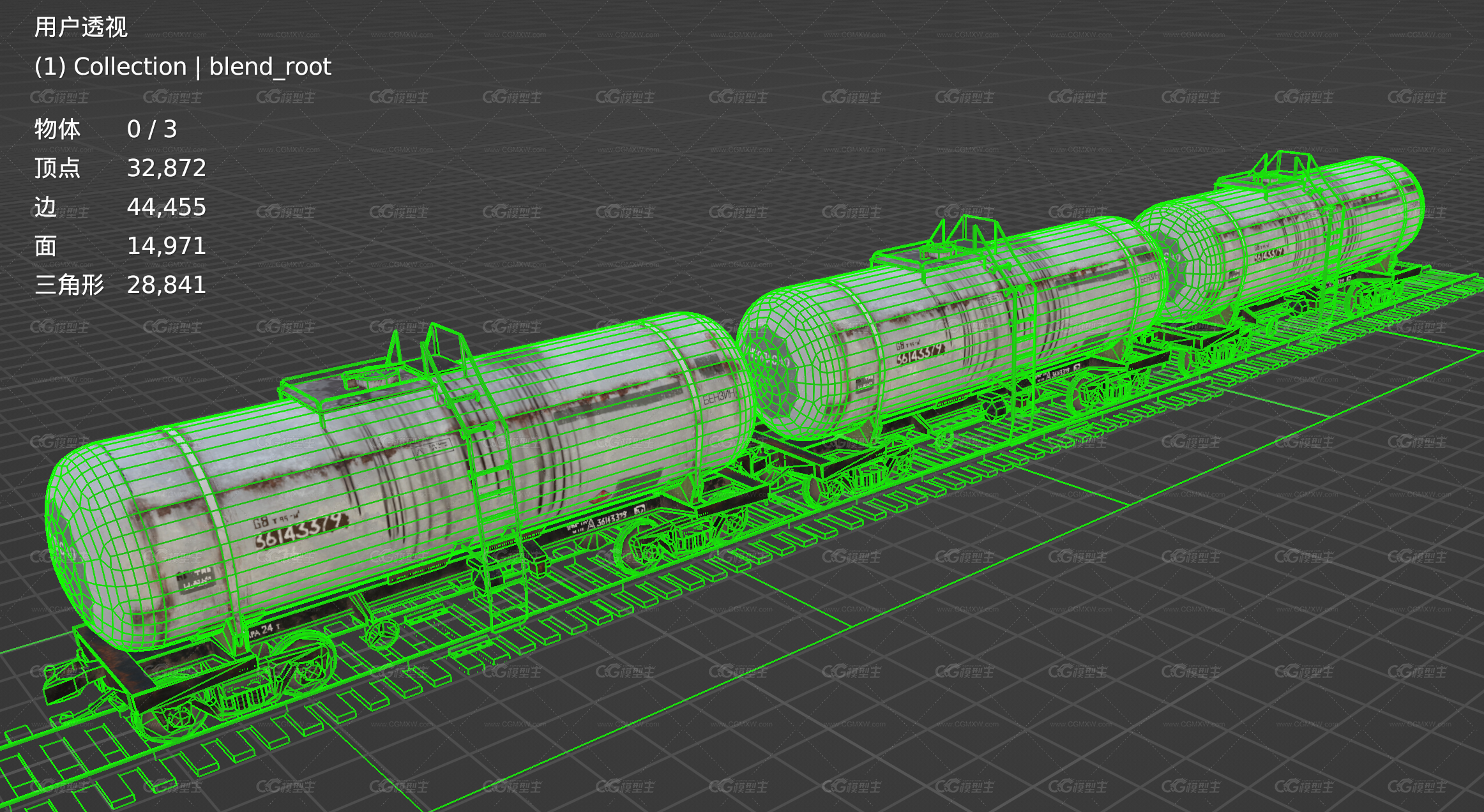This screenshot has width=1484, height=812.
Task: Click the vertex count '32,872'
Action: click(167, 168)
